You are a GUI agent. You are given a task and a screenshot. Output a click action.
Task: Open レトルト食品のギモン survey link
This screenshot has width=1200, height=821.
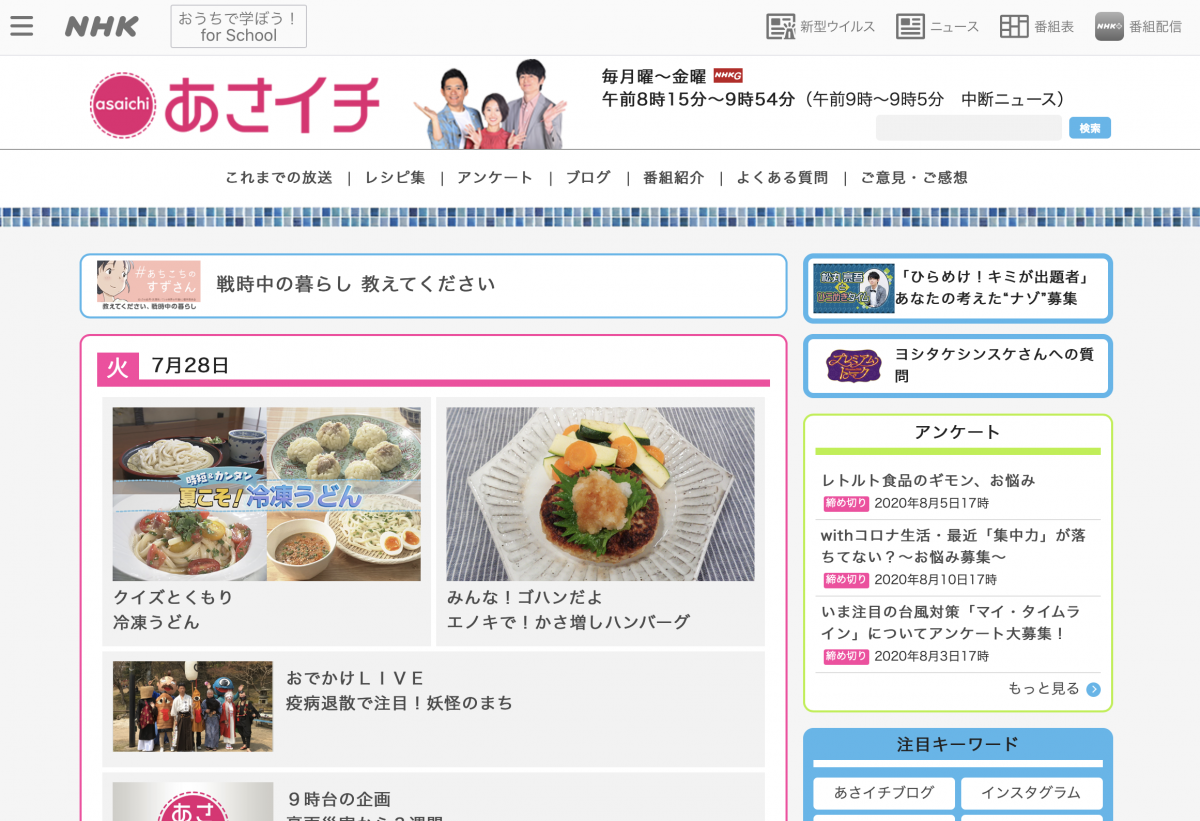coord(928,481)
